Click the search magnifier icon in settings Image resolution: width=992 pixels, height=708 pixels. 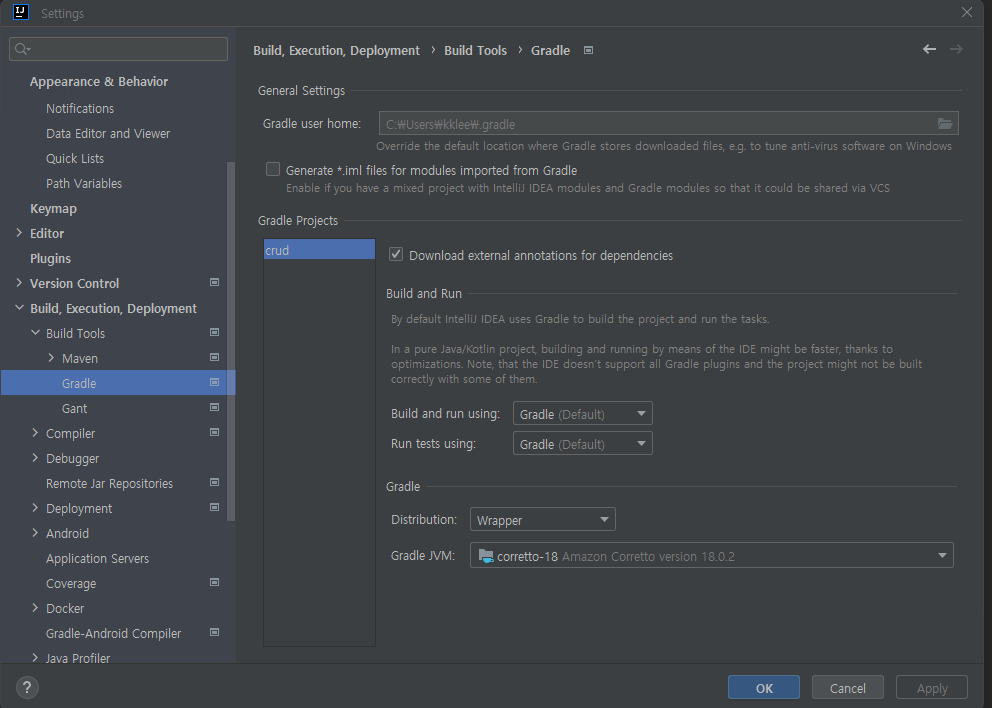pyautogui.click(x=22, y=49)
